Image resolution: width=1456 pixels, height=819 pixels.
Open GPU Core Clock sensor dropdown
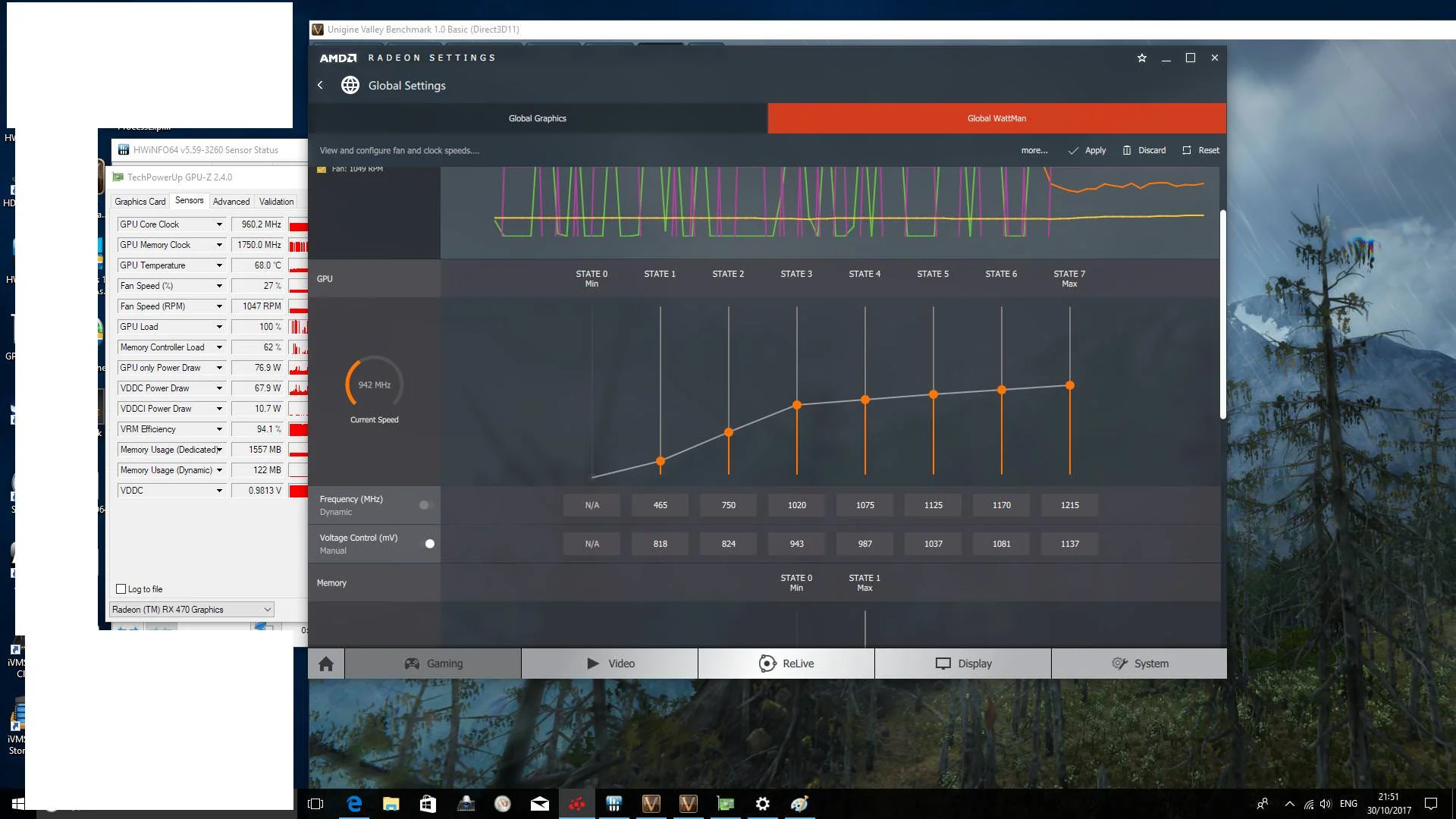point(219,224)
